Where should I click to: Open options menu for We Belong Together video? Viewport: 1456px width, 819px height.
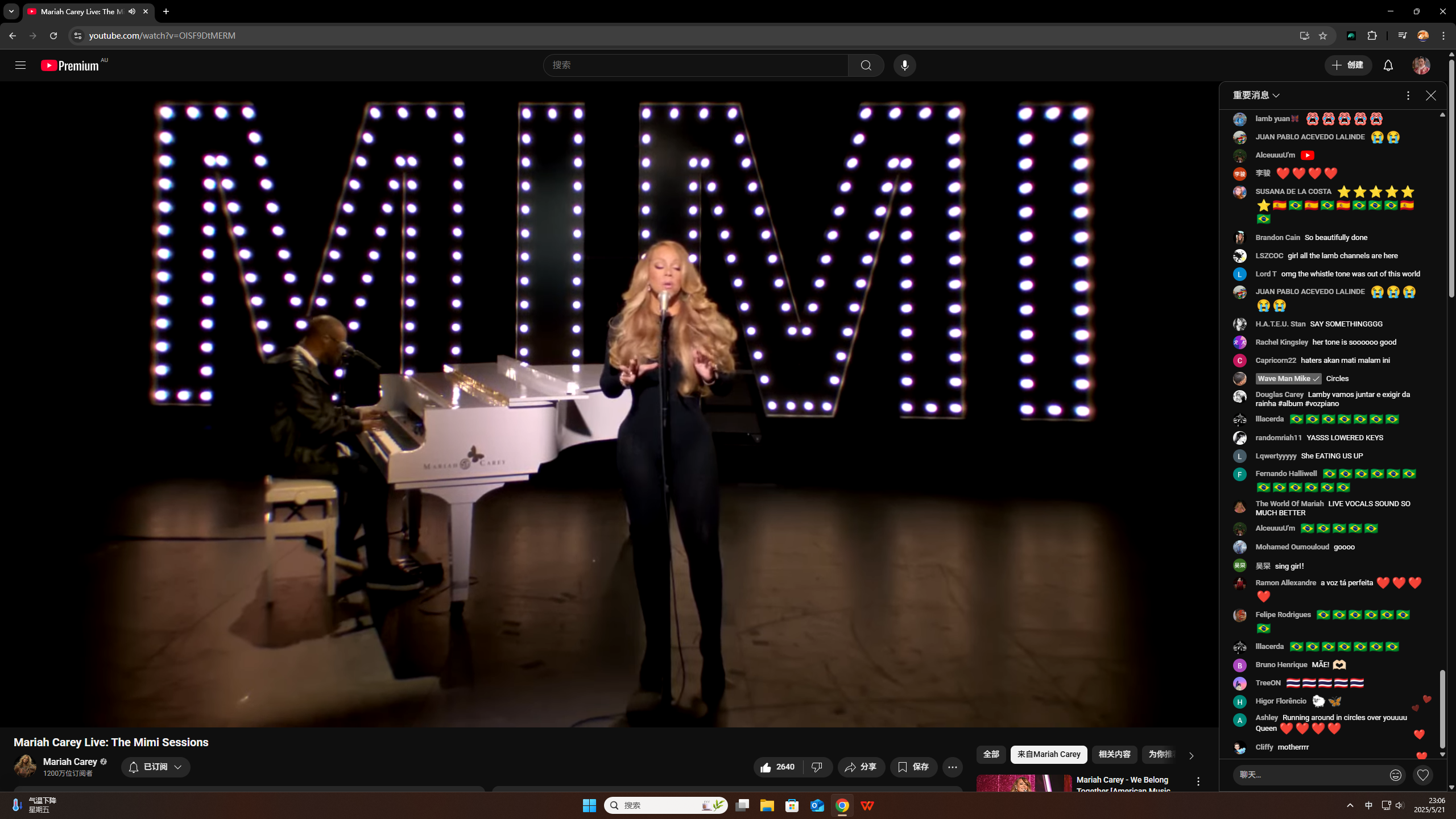(x=1198, y=782)
